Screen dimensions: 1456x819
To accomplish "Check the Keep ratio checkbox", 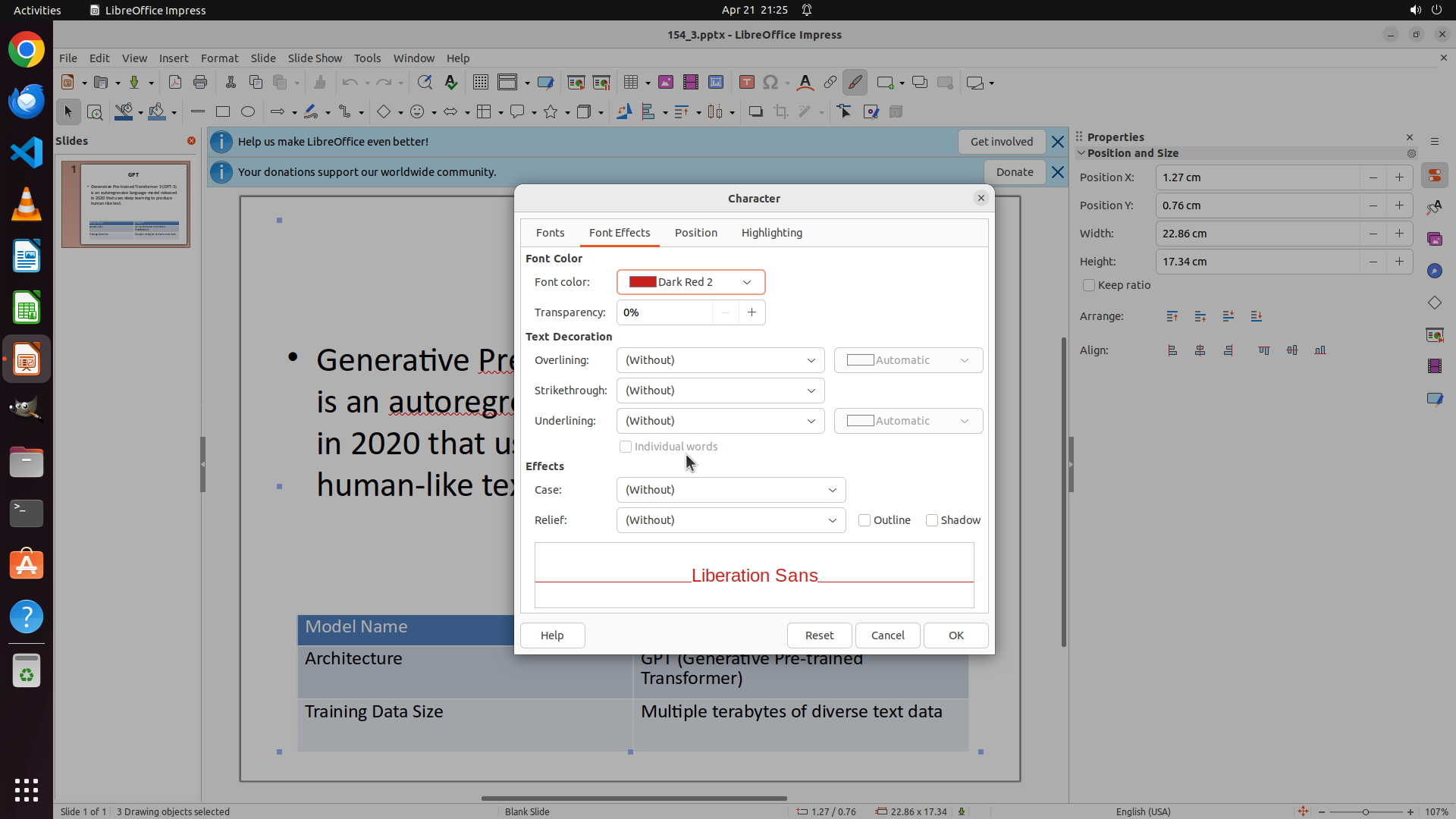I will pyautogui.click(x=1089, y=285).
